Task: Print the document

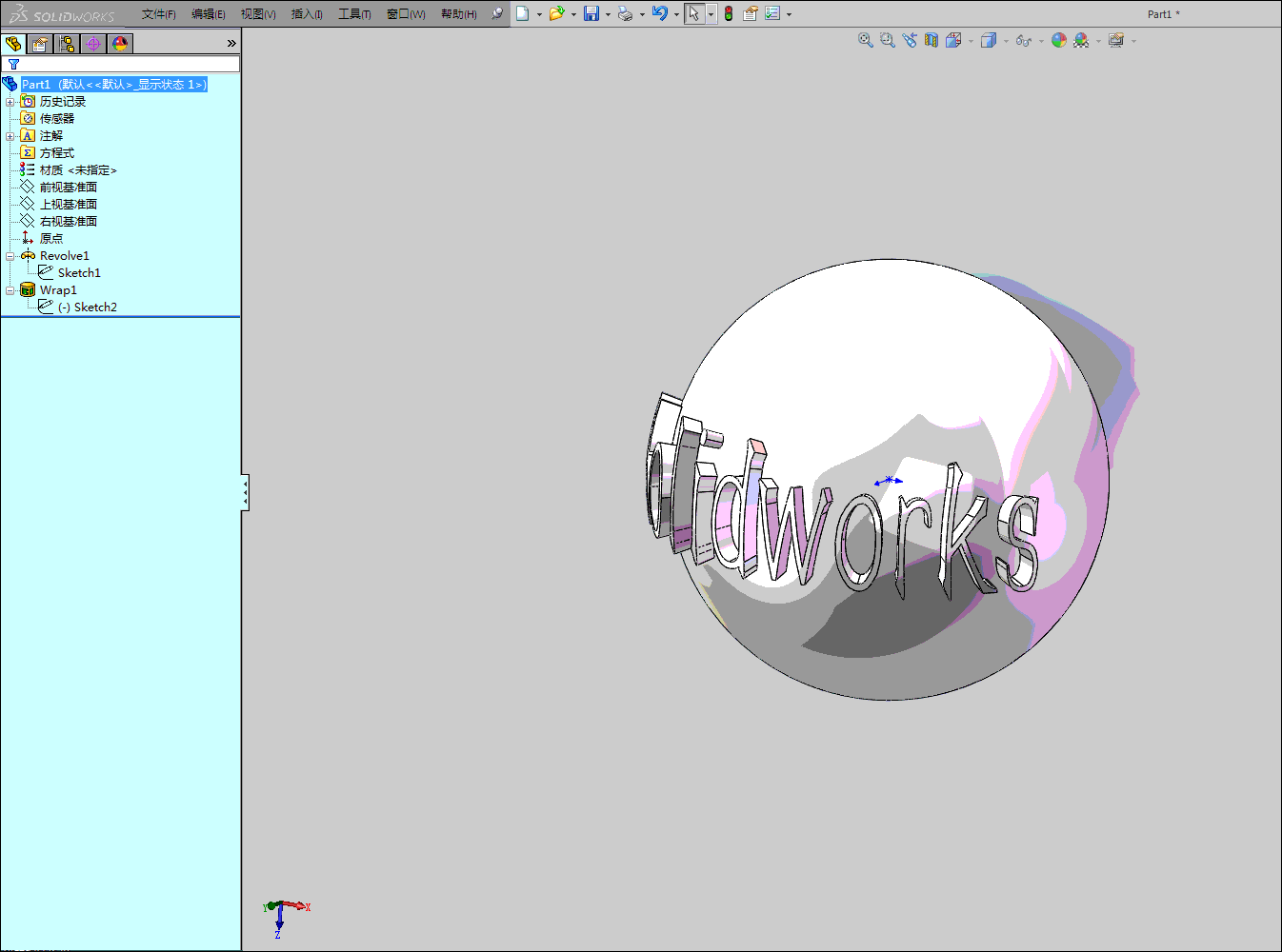Action: pos(625,14)
